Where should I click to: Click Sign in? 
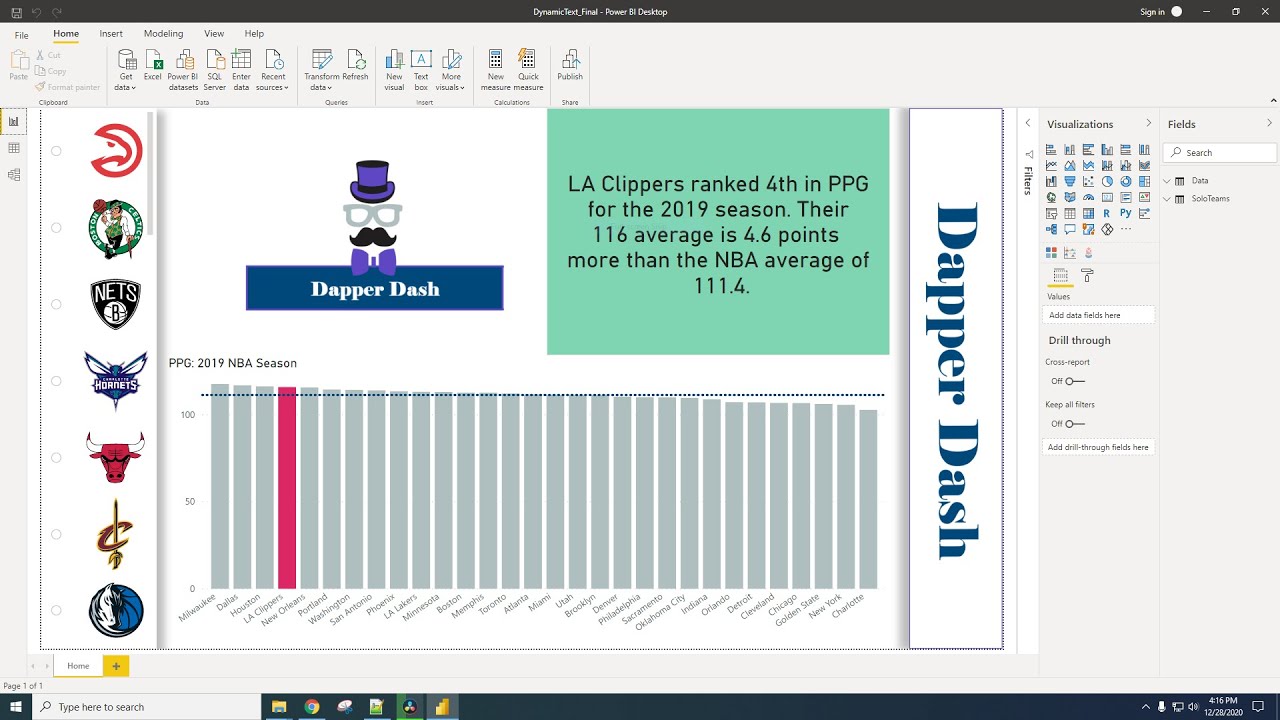pos(1152,12)
